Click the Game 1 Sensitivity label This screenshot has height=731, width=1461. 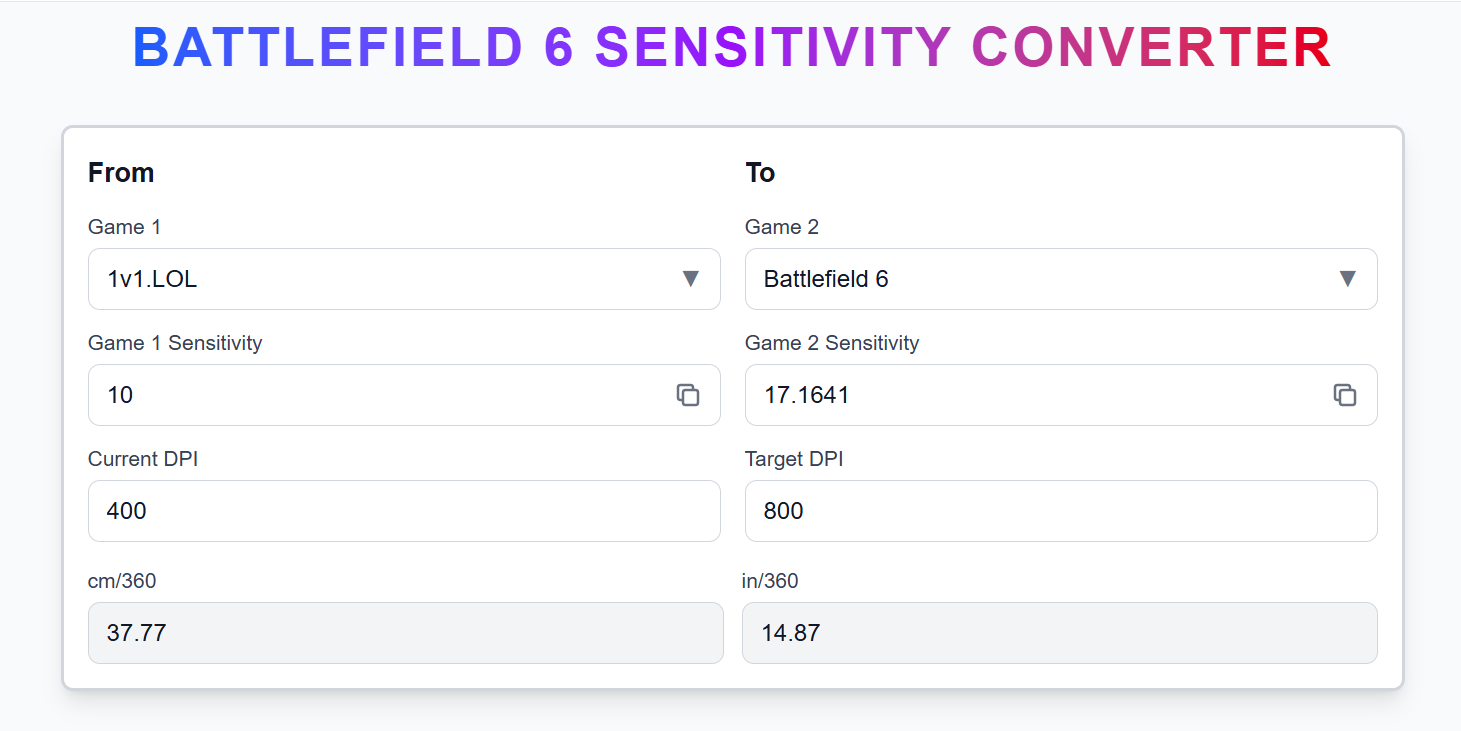point(175,343)
